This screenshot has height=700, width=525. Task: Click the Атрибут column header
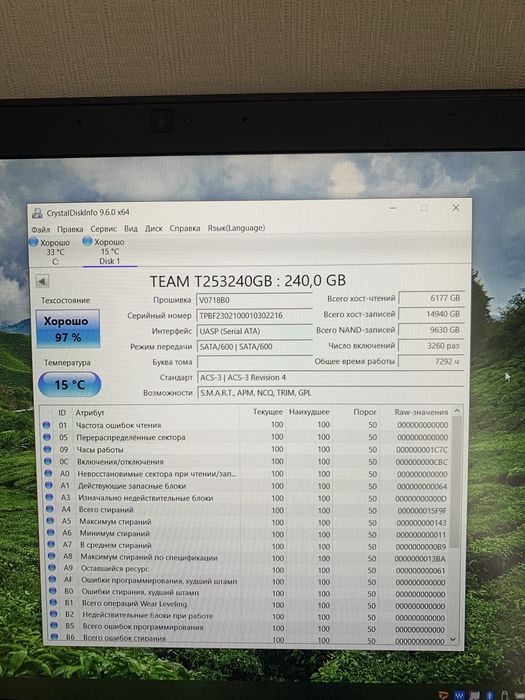[x=90, y=413]
